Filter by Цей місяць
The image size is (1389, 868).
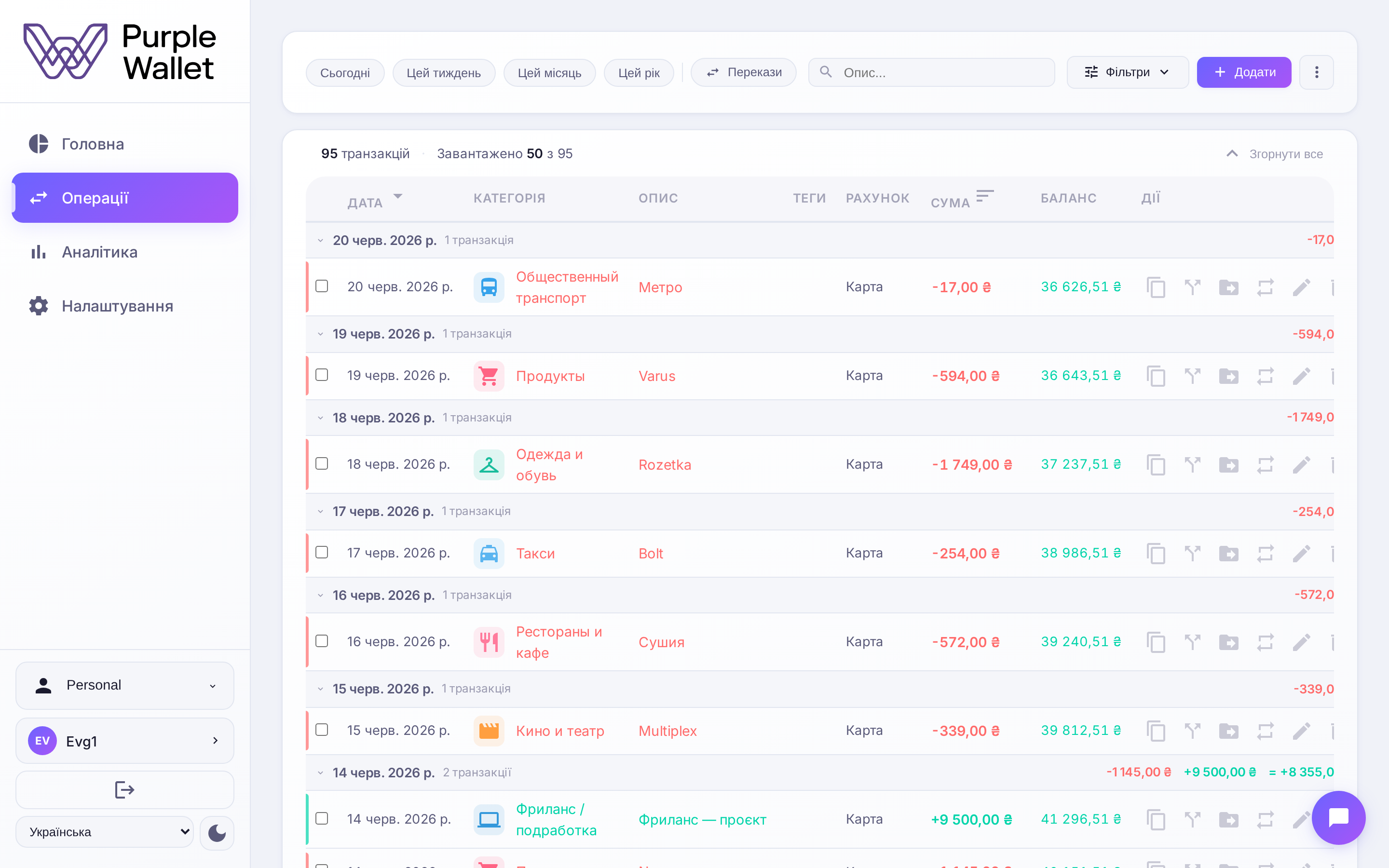(x=549, y=73)
